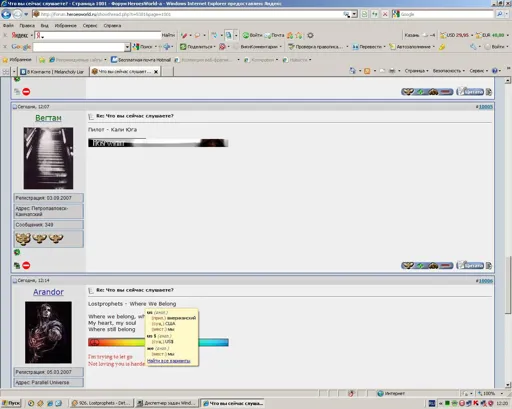Image resolution: width=512 pixels, height=409 pixels.
Task: Open the Безопасность dropdown menu
Action: pos(449,71)
